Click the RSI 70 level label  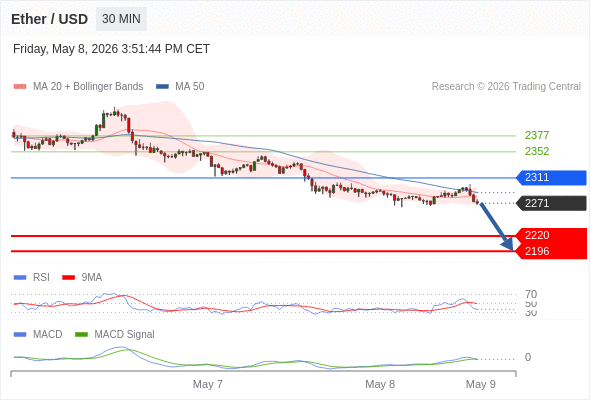click(531, 294)
